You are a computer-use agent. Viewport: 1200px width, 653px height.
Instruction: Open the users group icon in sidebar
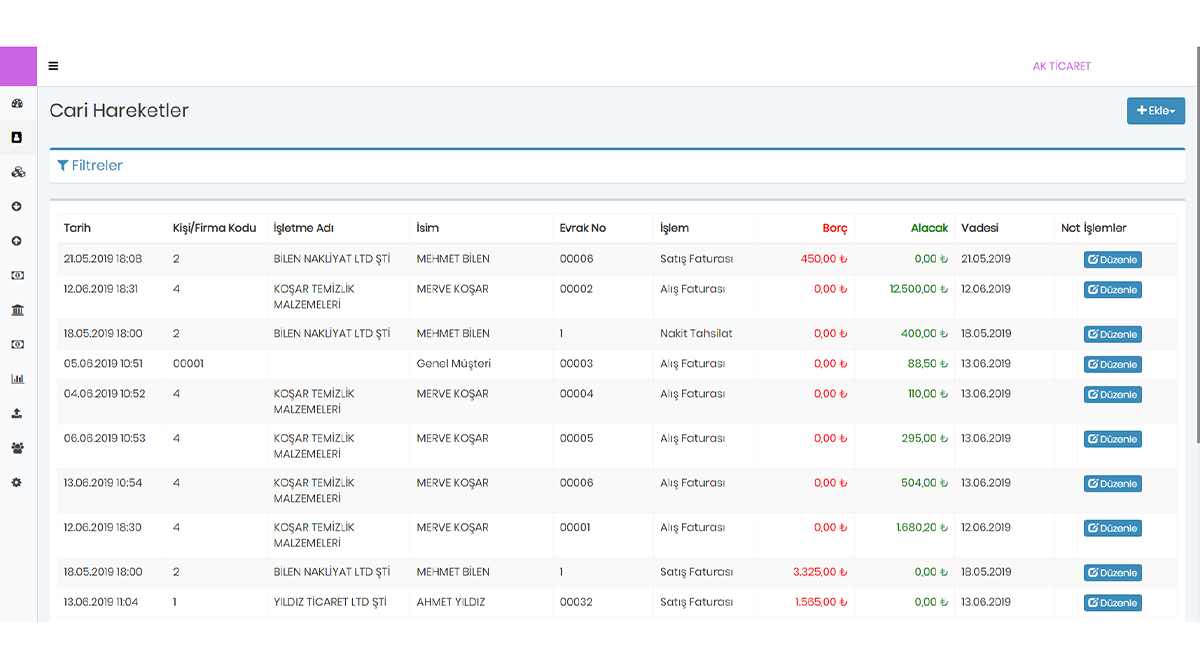[17, 448]
